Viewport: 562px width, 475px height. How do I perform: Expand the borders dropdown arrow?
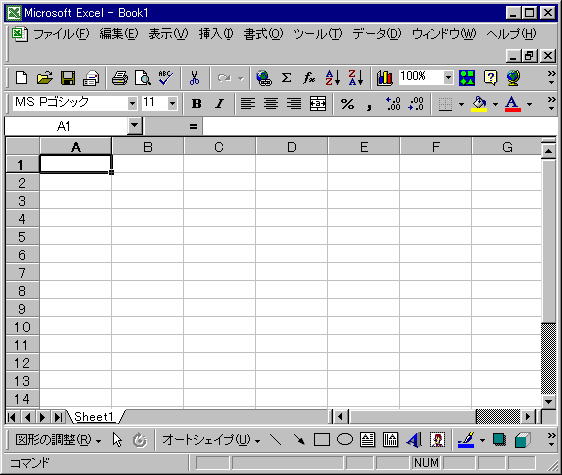[461, 104]
